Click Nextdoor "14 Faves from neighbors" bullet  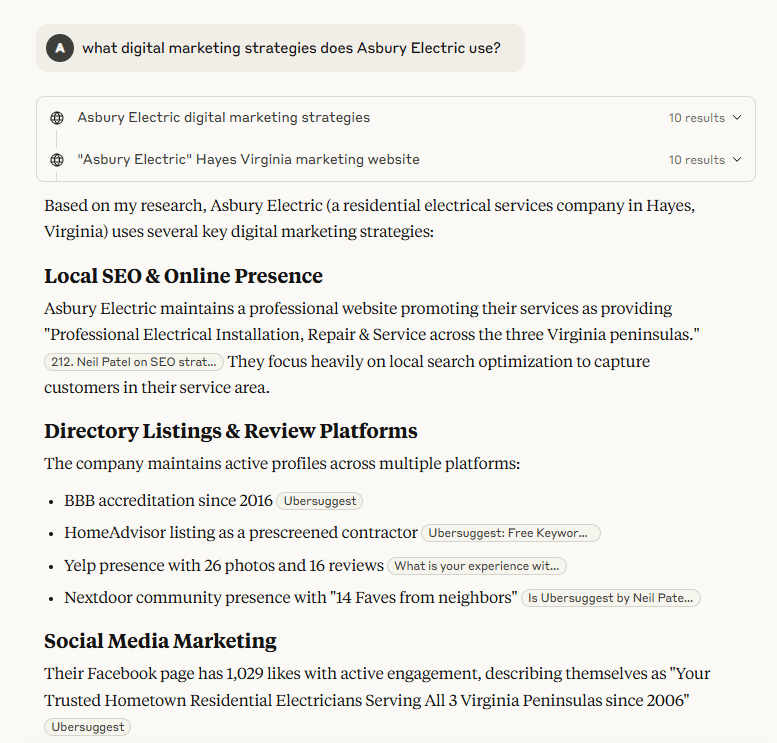click(291, 598)
